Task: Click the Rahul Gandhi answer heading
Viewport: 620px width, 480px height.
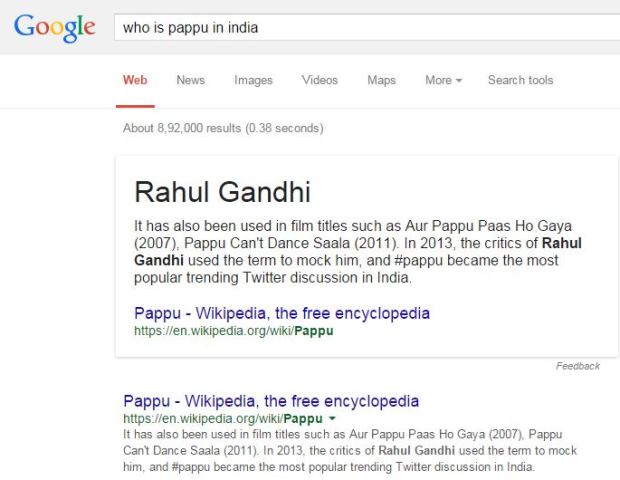Action: pos(222,192)
